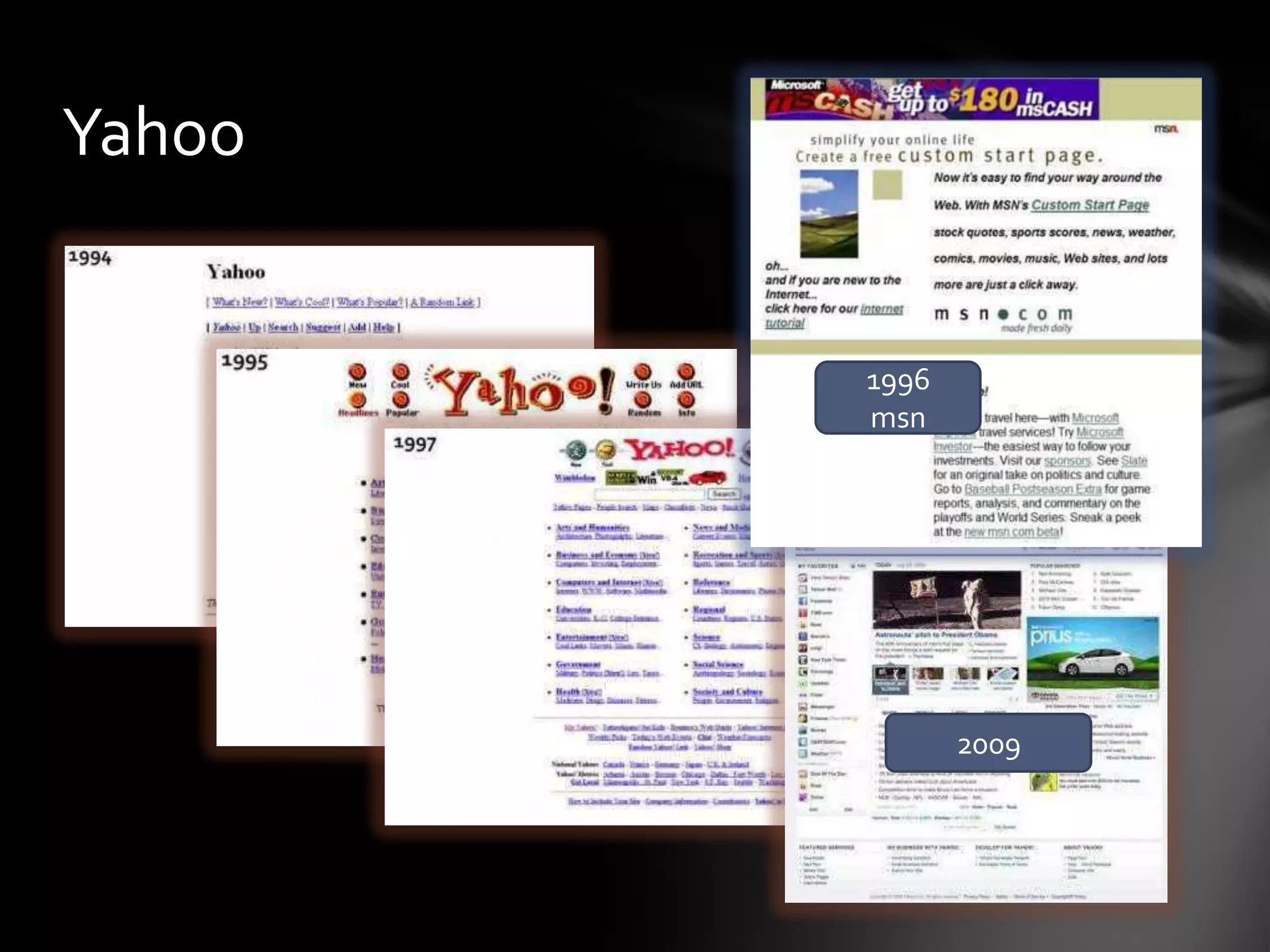Click What's Cool? link on 1994 Yahoo
The width and height of the screenshot is (1270, 952).
302,302
